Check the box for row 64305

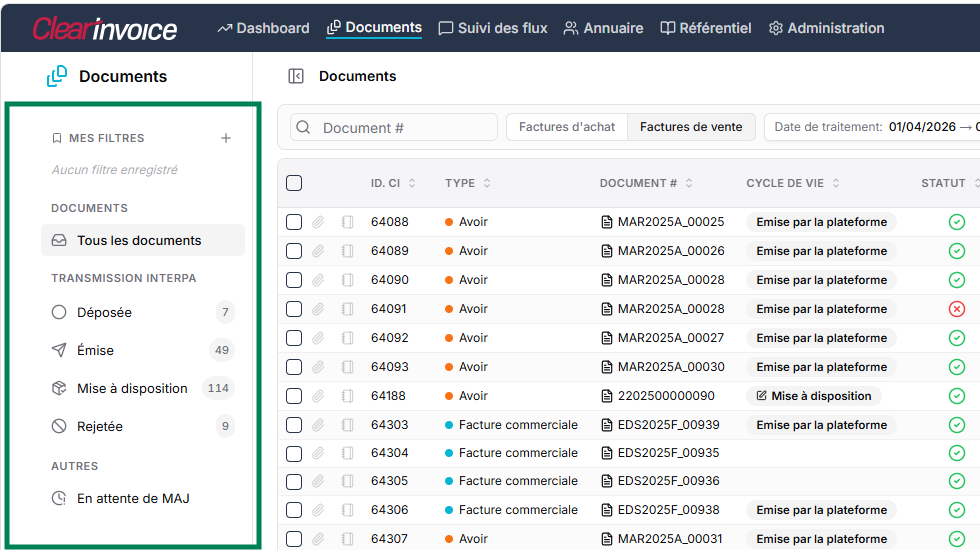tap(294, 481)
